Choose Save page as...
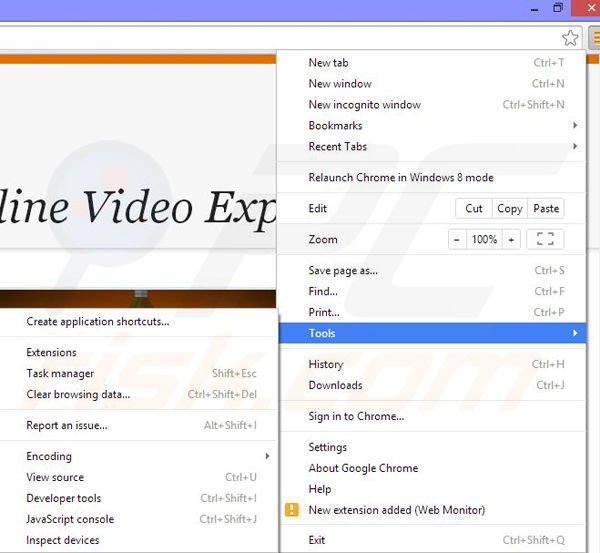The width and height of the screenshot is (600, 553). (x=432, y=271)
